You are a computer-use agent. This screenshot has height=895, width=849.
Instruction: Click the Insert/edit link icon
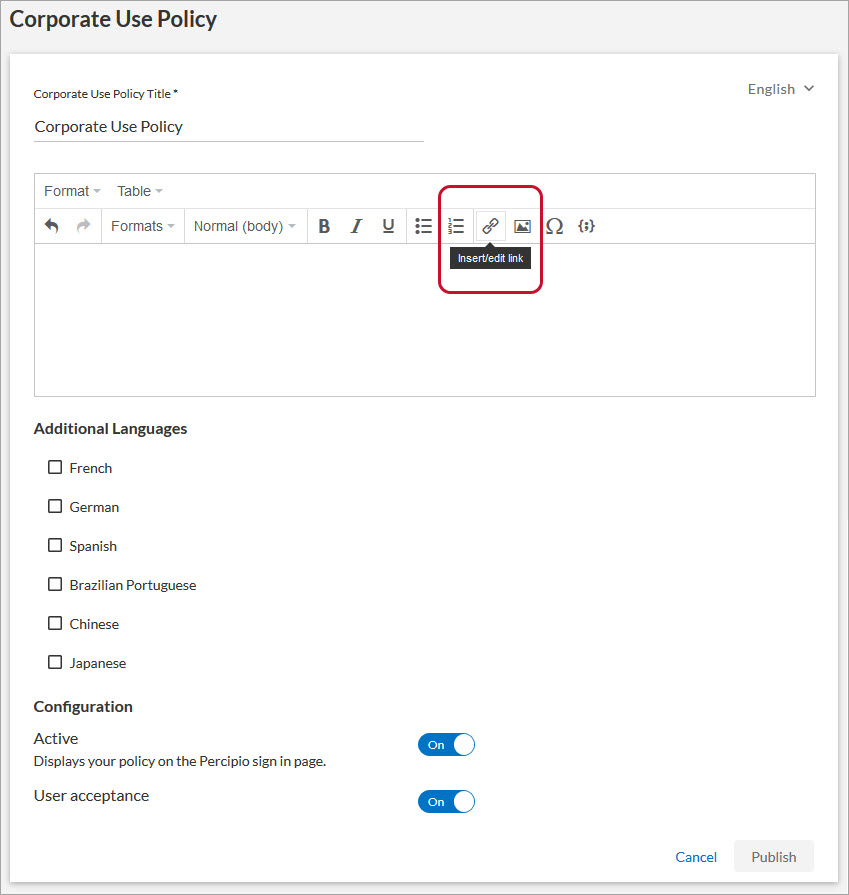click(490, 226)
